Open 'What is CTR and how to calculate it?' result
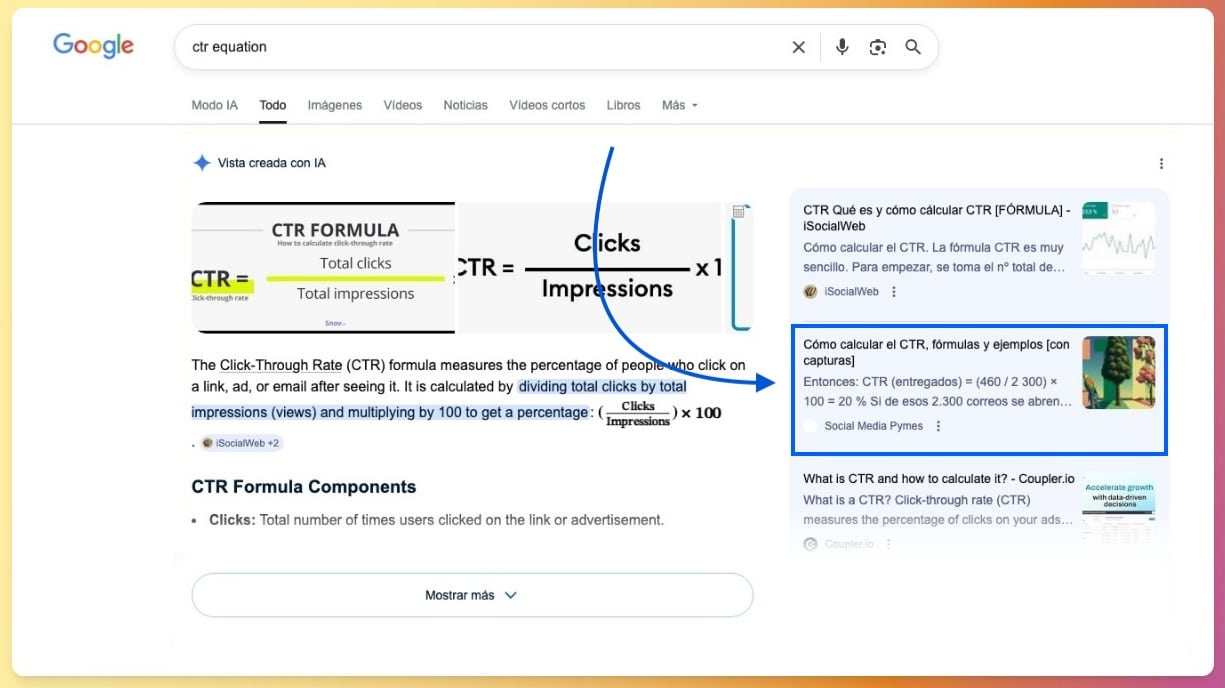This screenshot has height=688, width=1225. pos(939,479)
